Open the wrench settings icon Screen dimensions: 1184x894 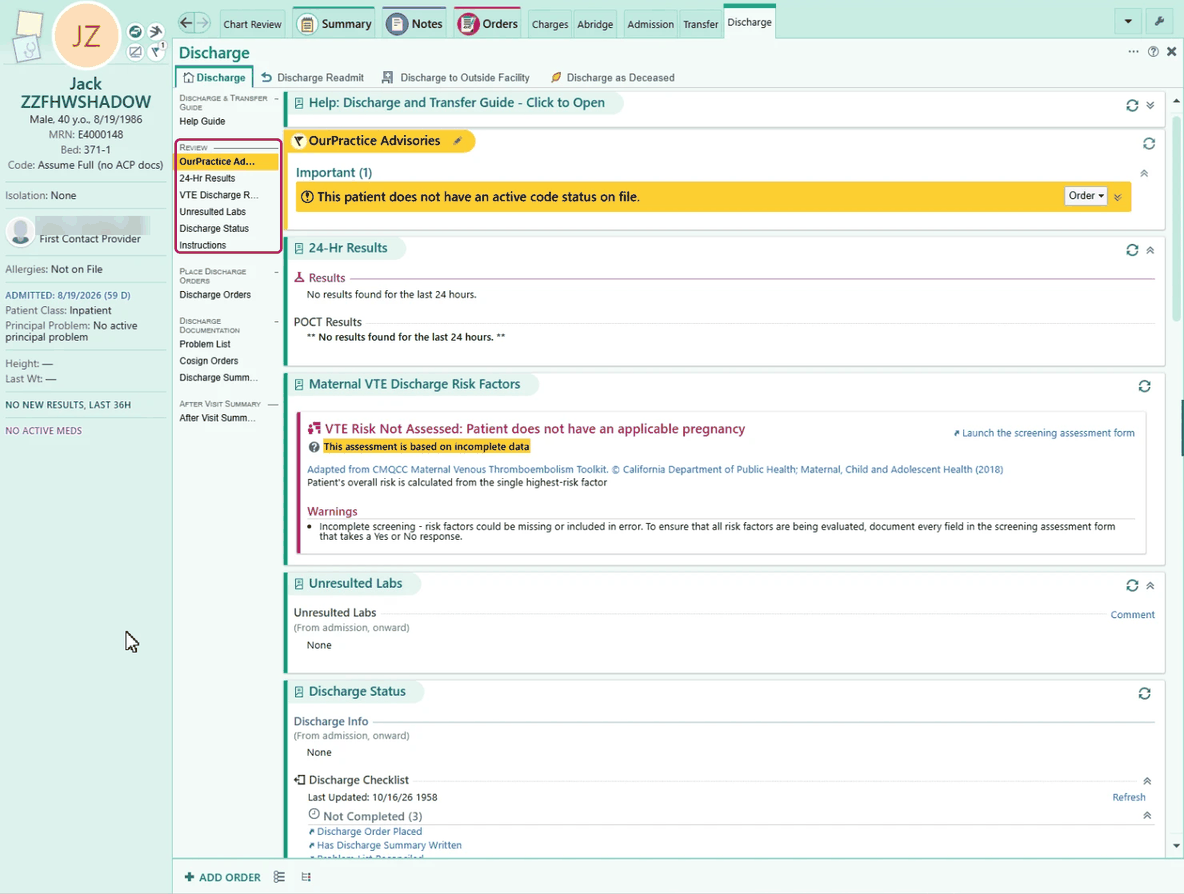(x=1159, y=21)
